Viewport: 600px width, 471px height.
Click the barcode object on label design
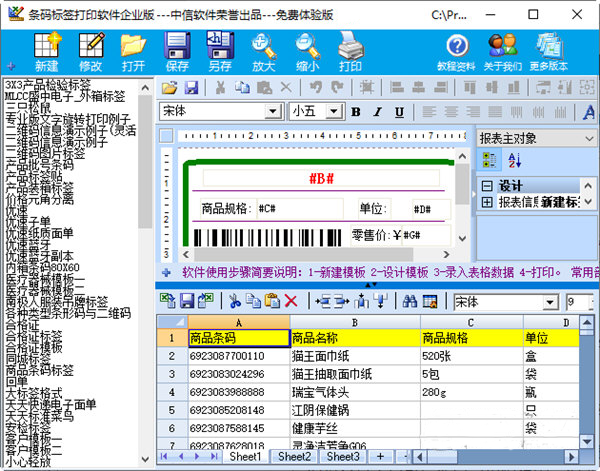(x=267, y=237)
